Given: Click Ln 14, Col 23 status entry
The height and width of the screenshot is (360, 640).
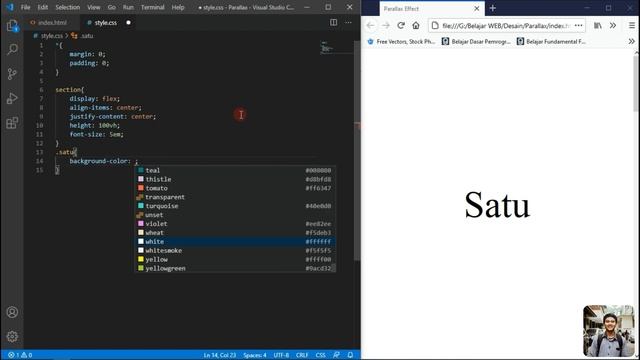Looking at the screenshot, I should click(220, 355).
